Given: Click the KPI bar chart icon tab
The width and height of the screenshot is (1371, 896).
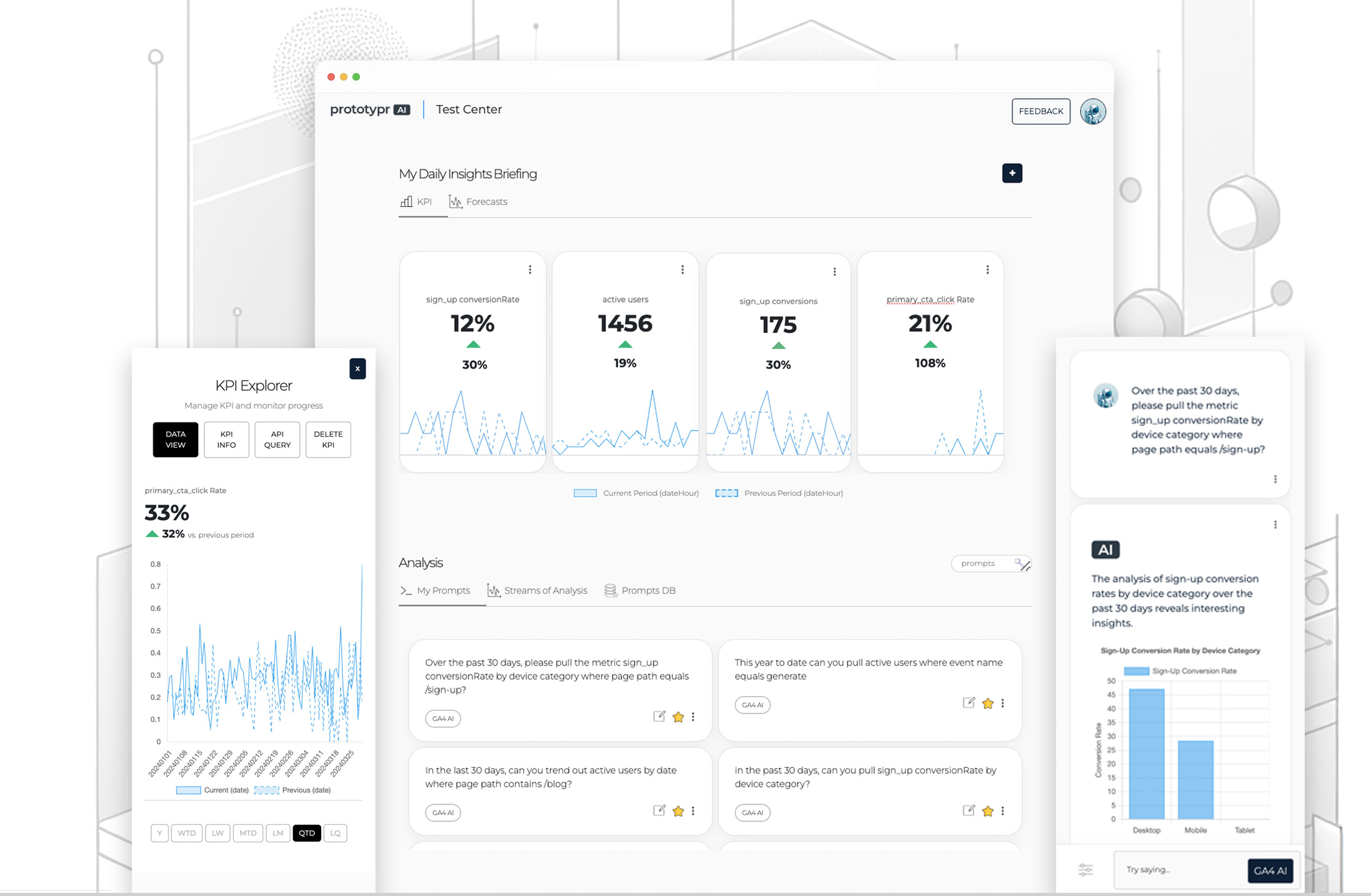Looking at the screenshot, I should pyautogui.click(x=406, y=201).
